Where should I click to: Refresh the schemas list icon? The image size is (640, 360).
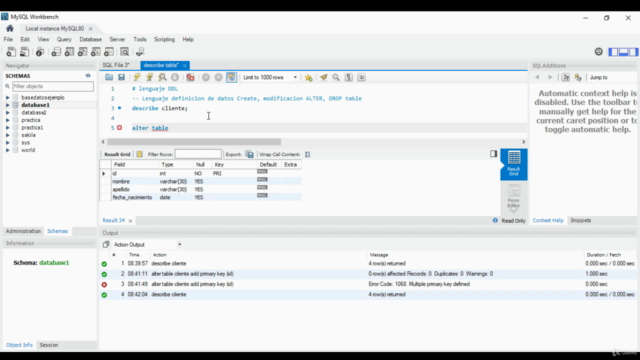click(x=88, y=76)
